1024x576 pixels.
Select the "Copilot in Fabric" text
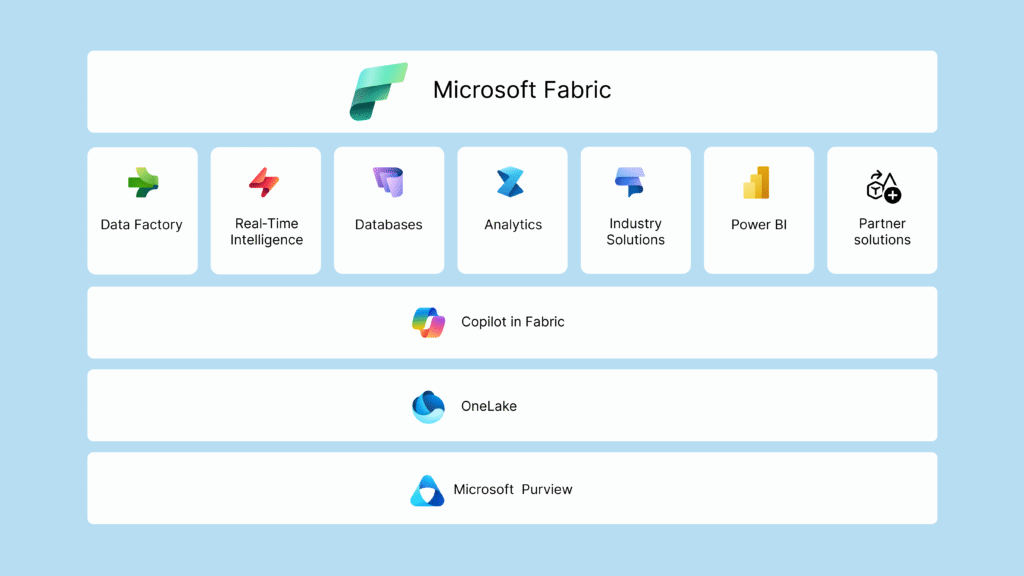[x=512, y=322]
